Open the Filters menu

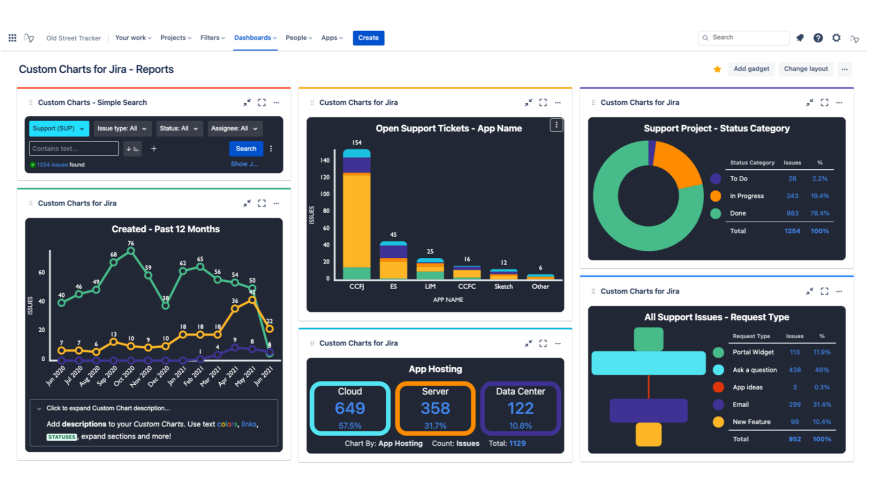(x=213, y=38)
